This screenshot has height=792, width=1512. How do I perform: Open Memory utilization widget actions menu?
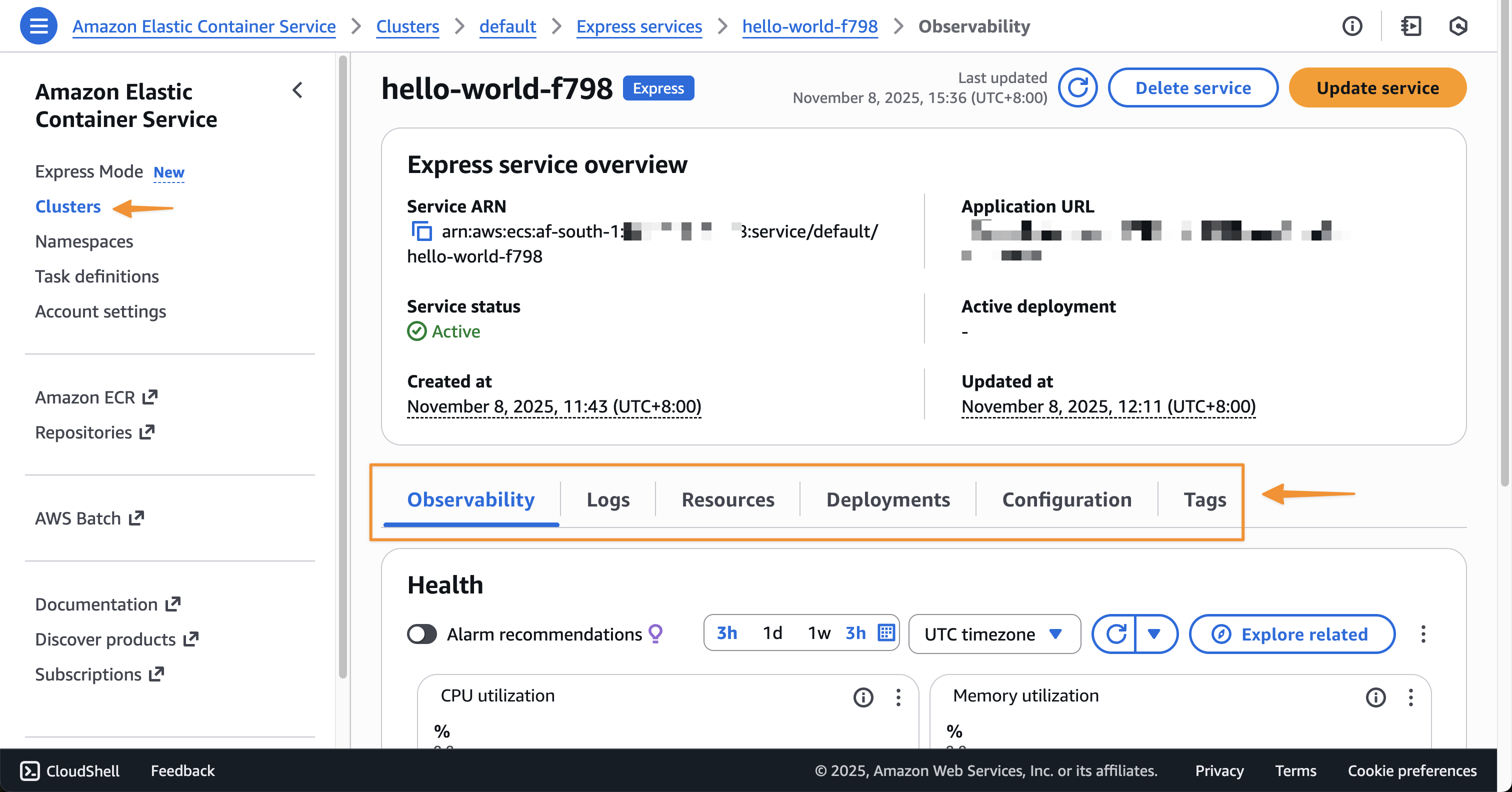click(x=1410, y=697)
